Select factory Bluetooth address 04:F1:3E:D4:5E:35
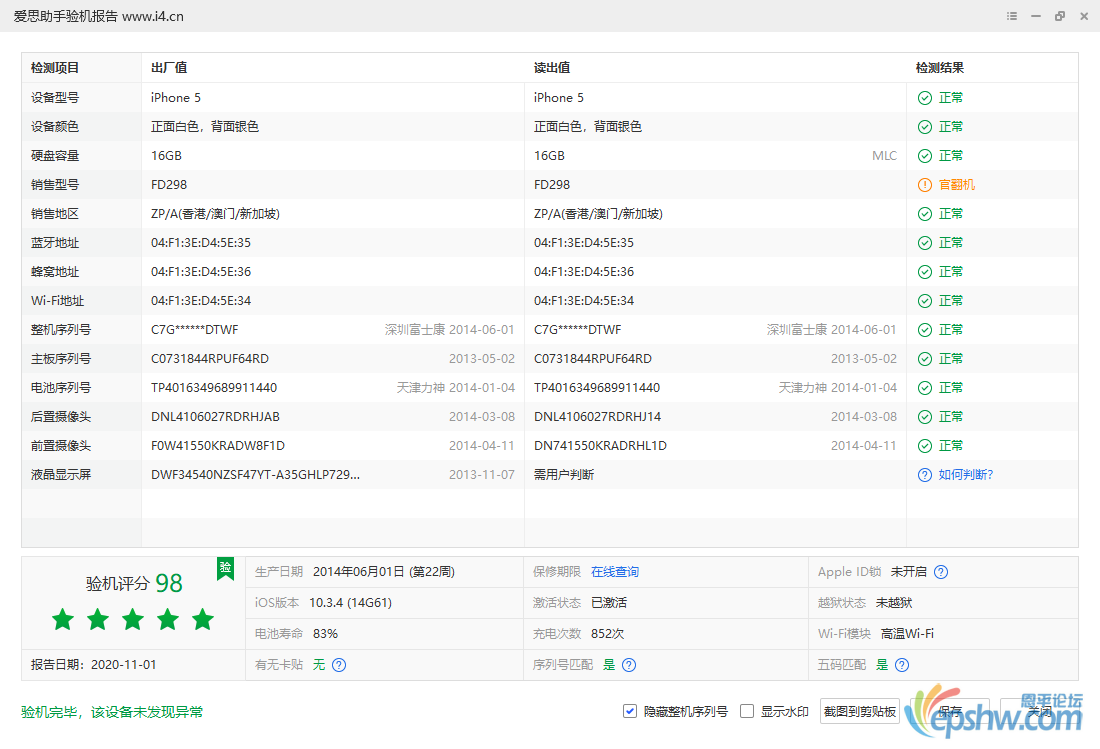Image resolution: width=1100 pixels, height=749 pixels. coord(201,243)
